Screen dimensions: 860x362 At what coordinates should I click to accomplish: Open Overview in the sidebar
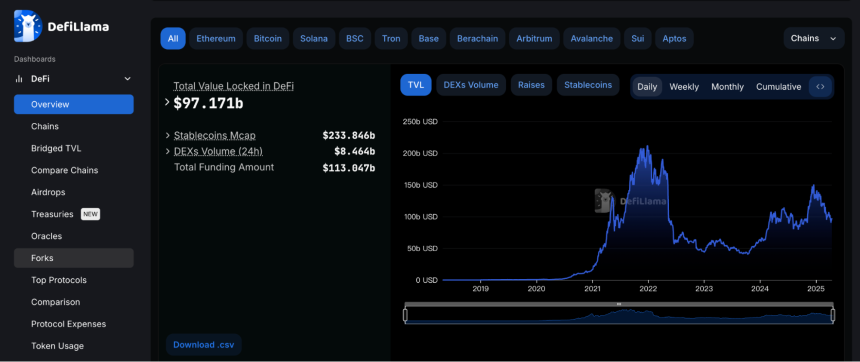73,104
